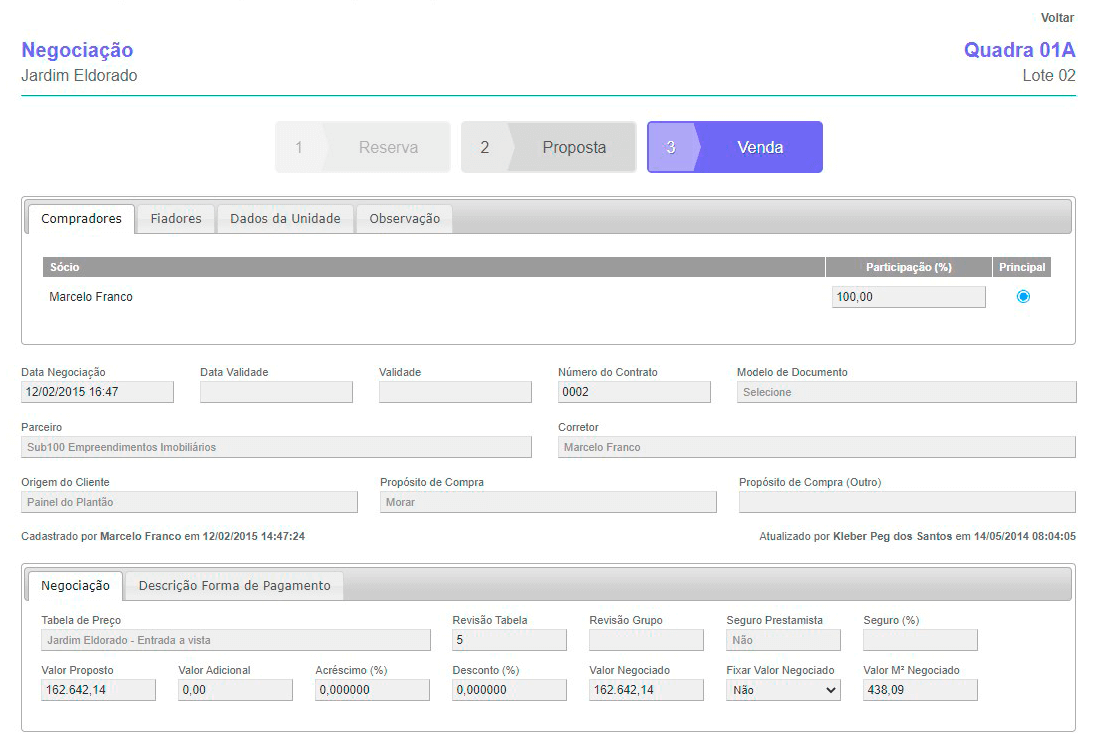This screenshot has width=1102, height=745.
Task: Select the Venda step button
Action: (735, 147)
